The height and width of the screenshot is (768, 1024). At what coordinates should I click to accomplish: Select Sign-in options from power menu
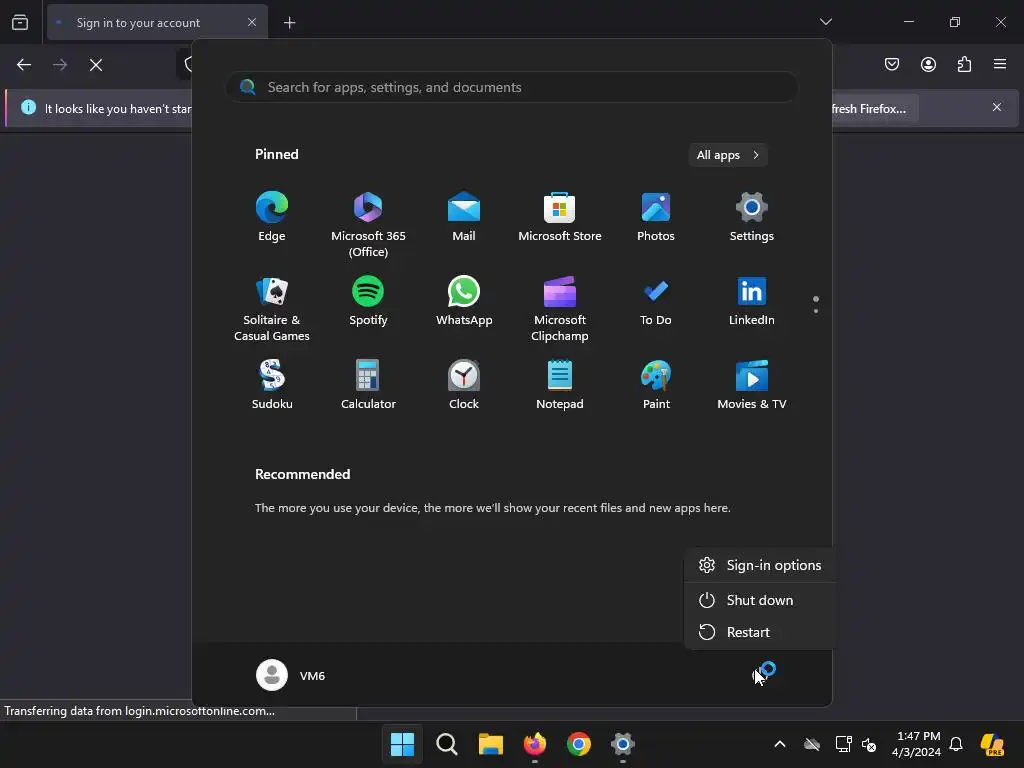tap(760, 565)
